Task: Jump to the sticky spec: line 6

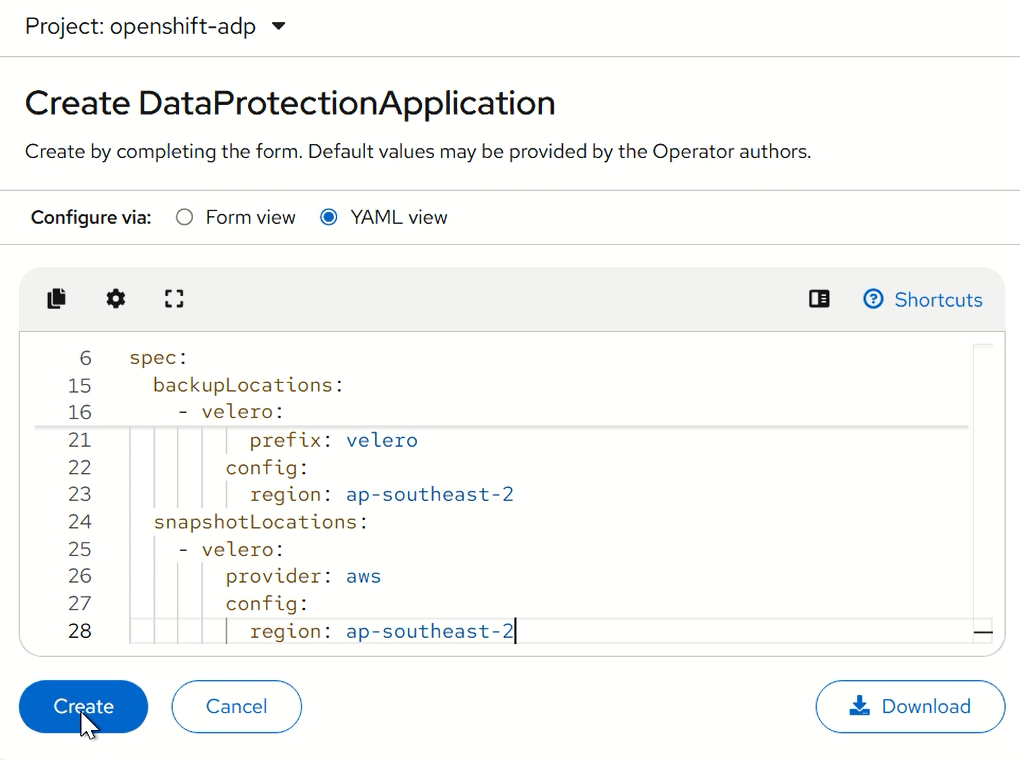Action: (x=158, y=358)
